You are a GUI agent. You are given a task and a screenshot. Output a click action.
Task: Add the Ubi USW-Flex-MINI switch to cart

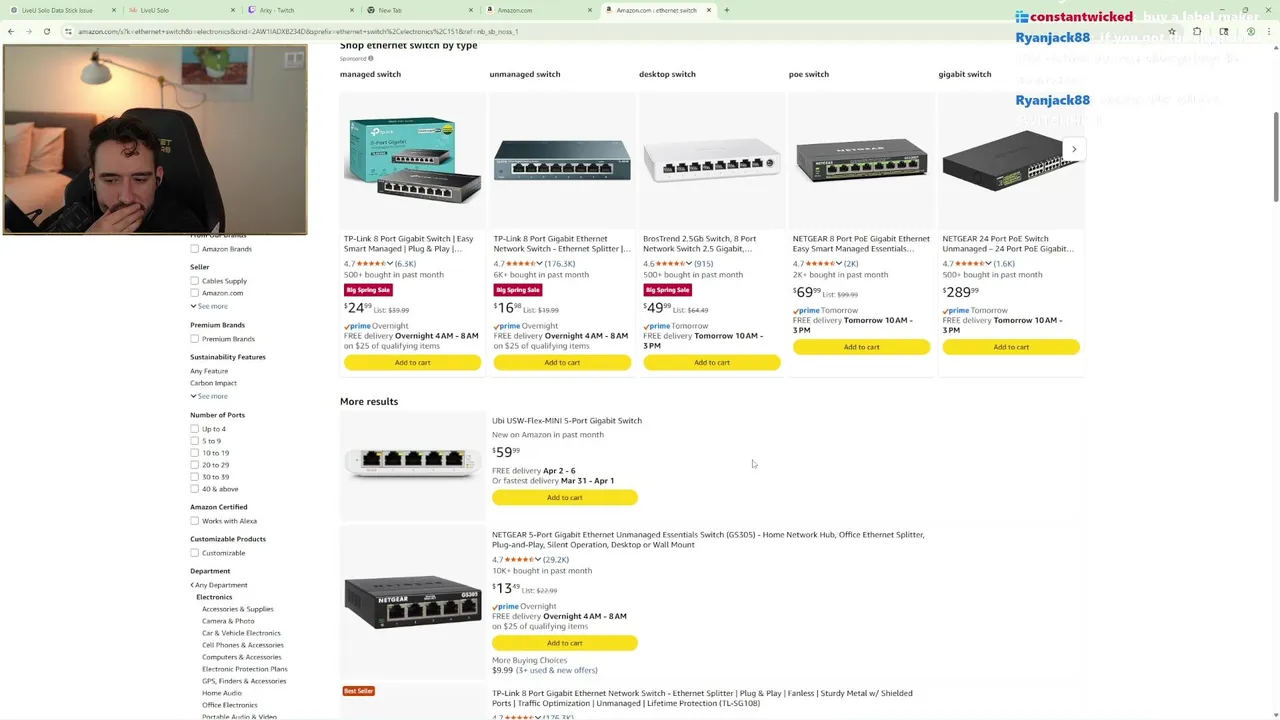(564, 497)
